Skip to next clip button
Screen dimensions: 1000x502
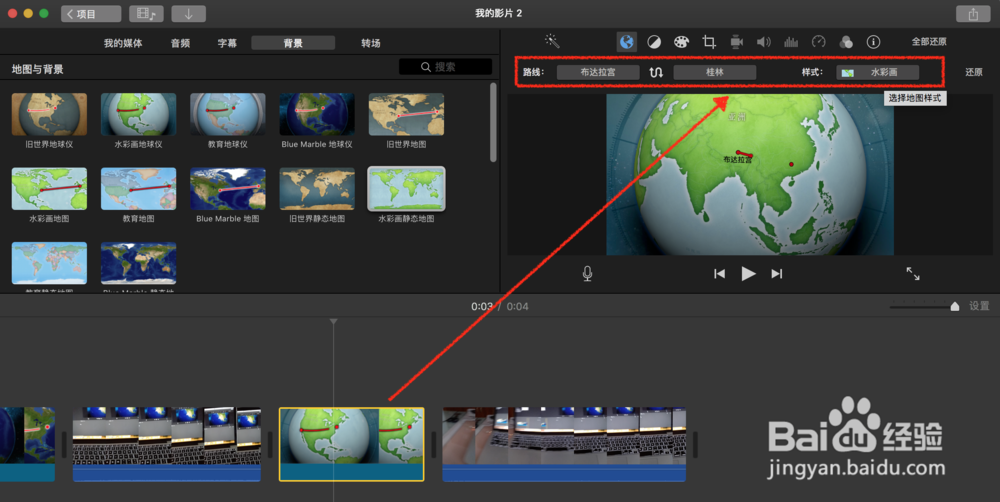tap(776, 274)
